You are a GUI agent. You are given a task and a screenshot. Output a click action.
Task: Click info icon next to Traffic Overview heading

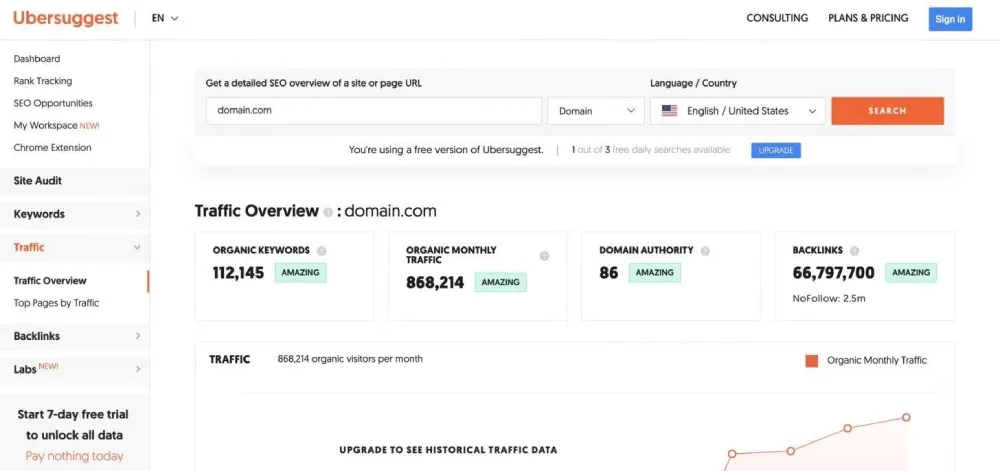pos(328,212)
